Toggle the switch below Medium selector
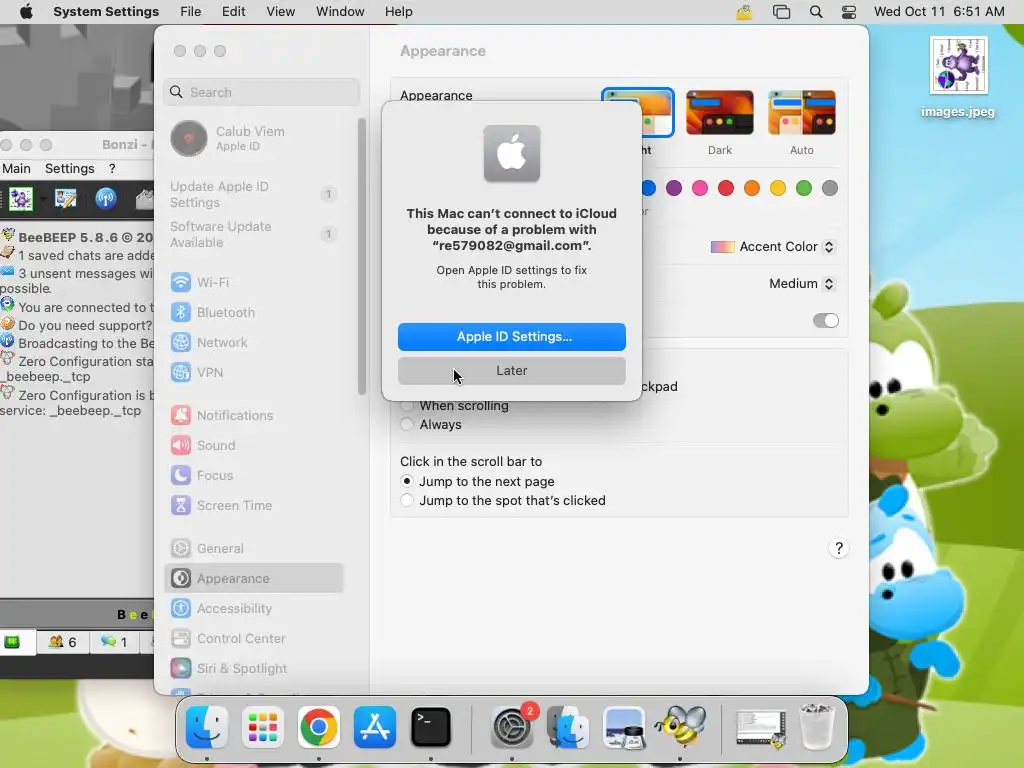 [825, 321]
